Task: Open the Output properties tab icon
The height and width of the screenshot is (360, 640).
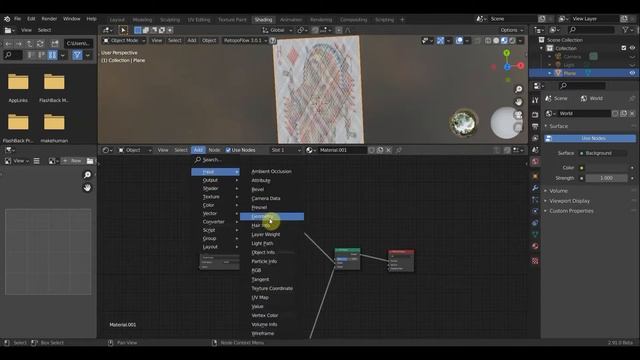Action: tap(535, 126)
